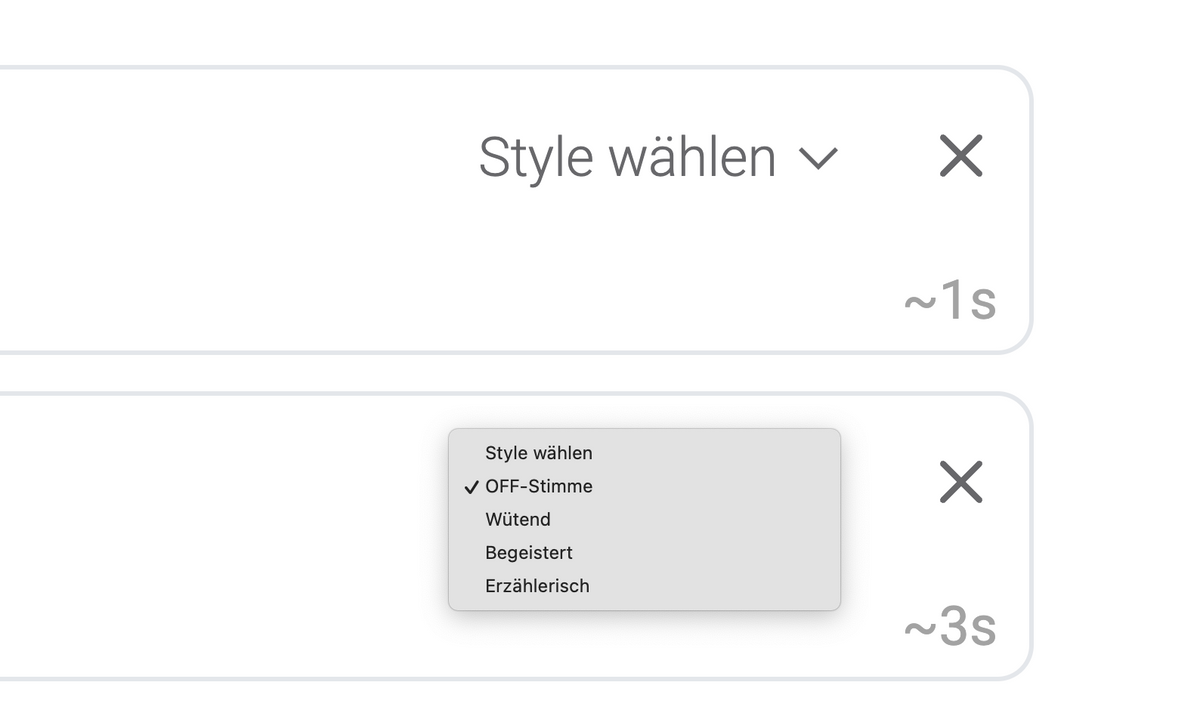
Task: Pick the Begeistert style option
Action: (x=529, y=552)
